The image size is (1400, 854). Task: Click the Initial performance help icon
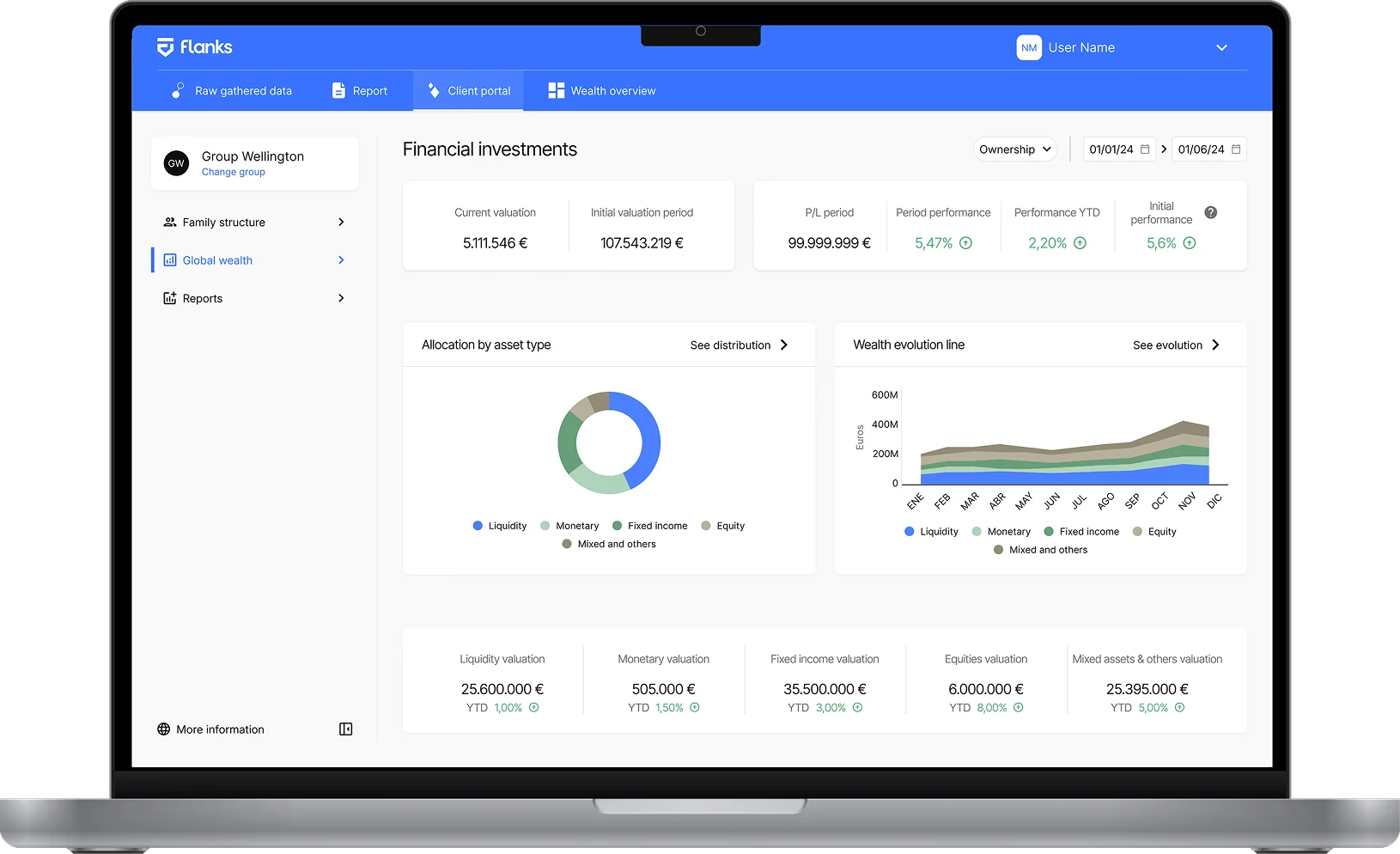(x=1210, y=211)
